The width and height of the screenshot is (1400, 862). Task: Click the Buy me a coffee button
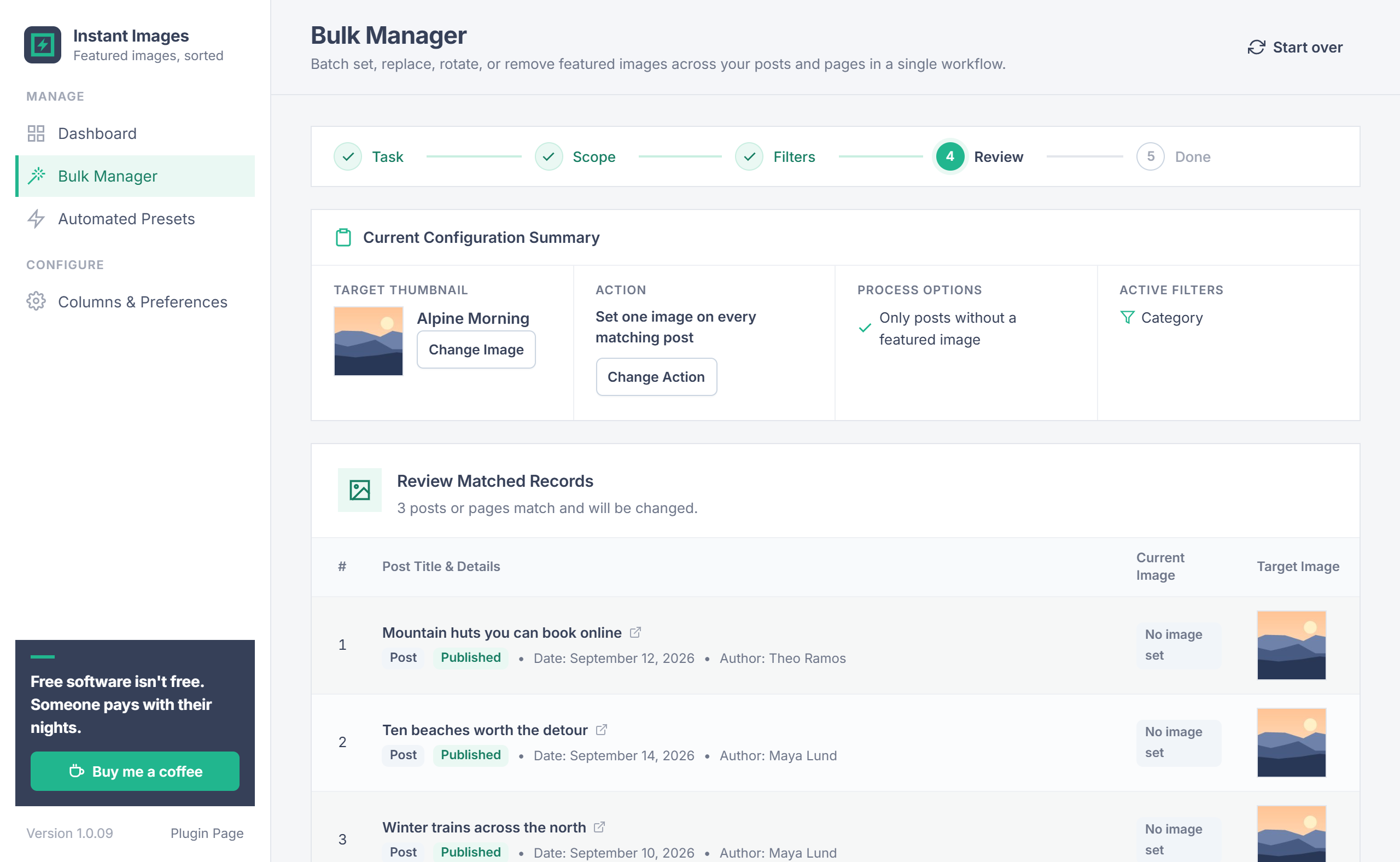point(135,771)
